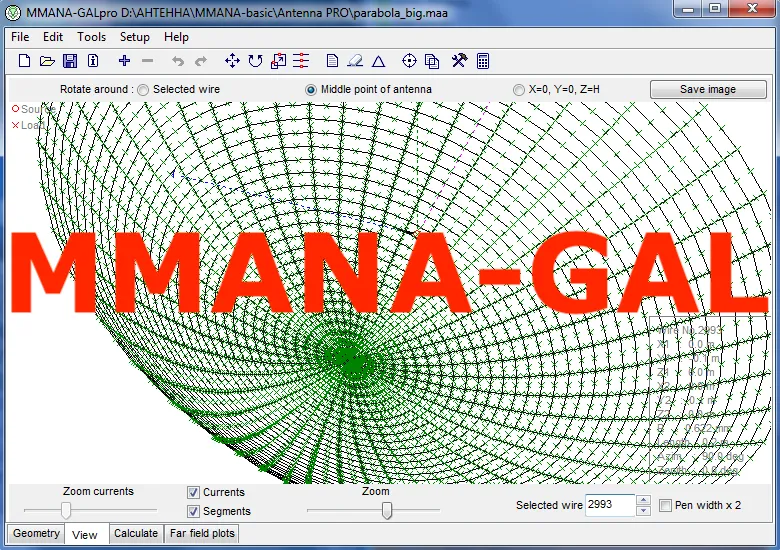Click the Source legend label
780x550 pixels.
pyautogui.click(x=34, y=109)
